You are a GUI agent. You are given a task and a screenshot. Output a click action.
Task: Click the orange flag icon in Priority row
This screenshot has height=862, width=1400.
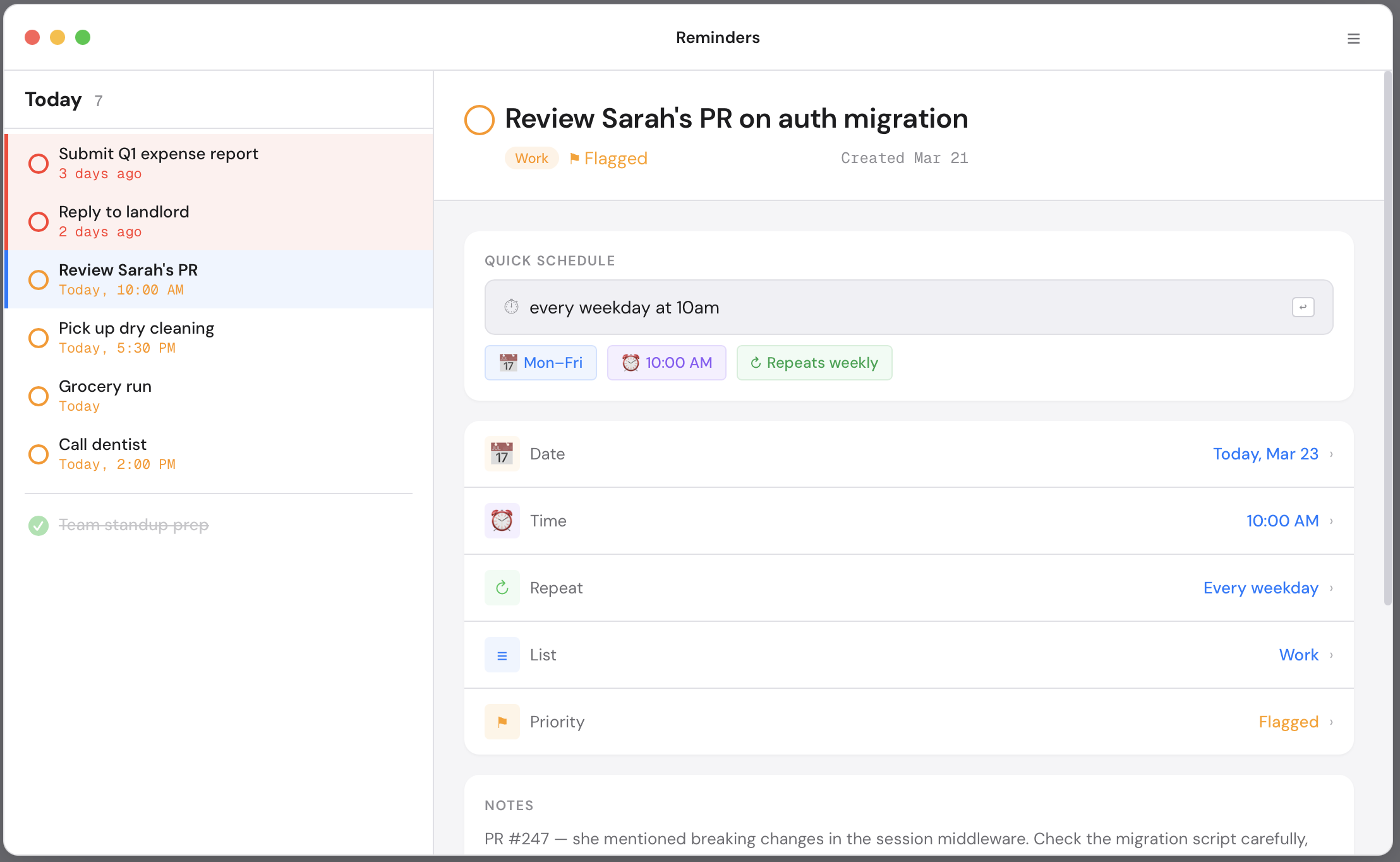(502, 722)
